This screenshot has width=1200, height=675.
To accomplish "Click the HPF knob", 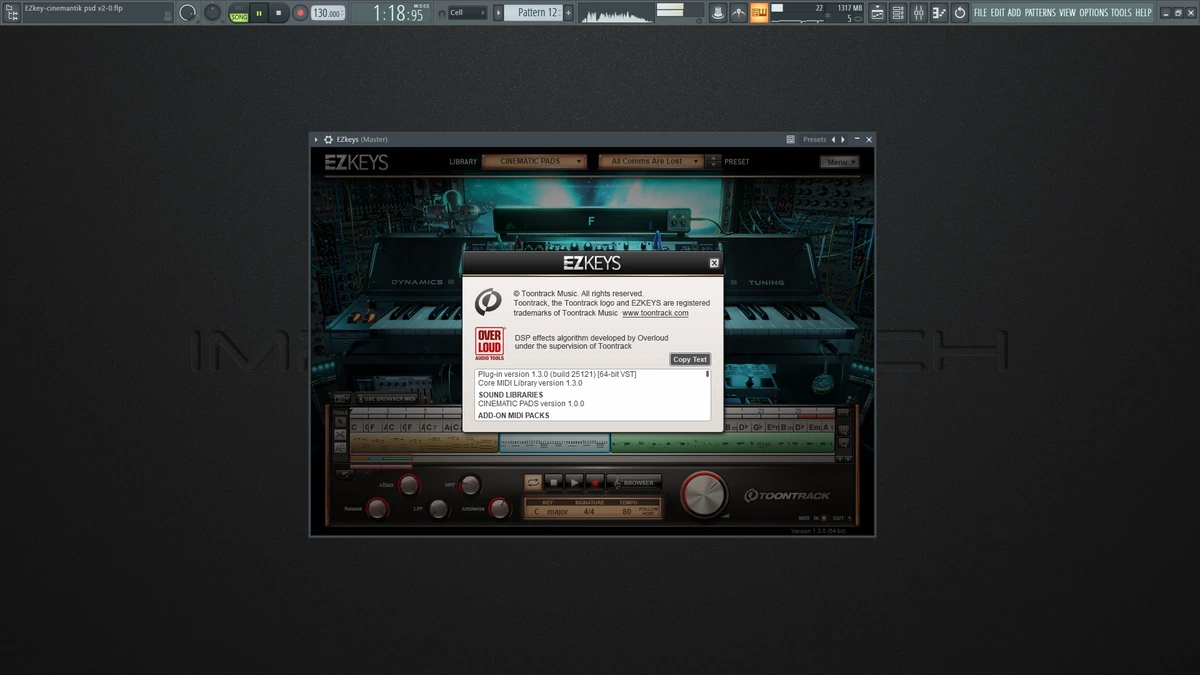I will pyautogui.click(x=469, y=485).
